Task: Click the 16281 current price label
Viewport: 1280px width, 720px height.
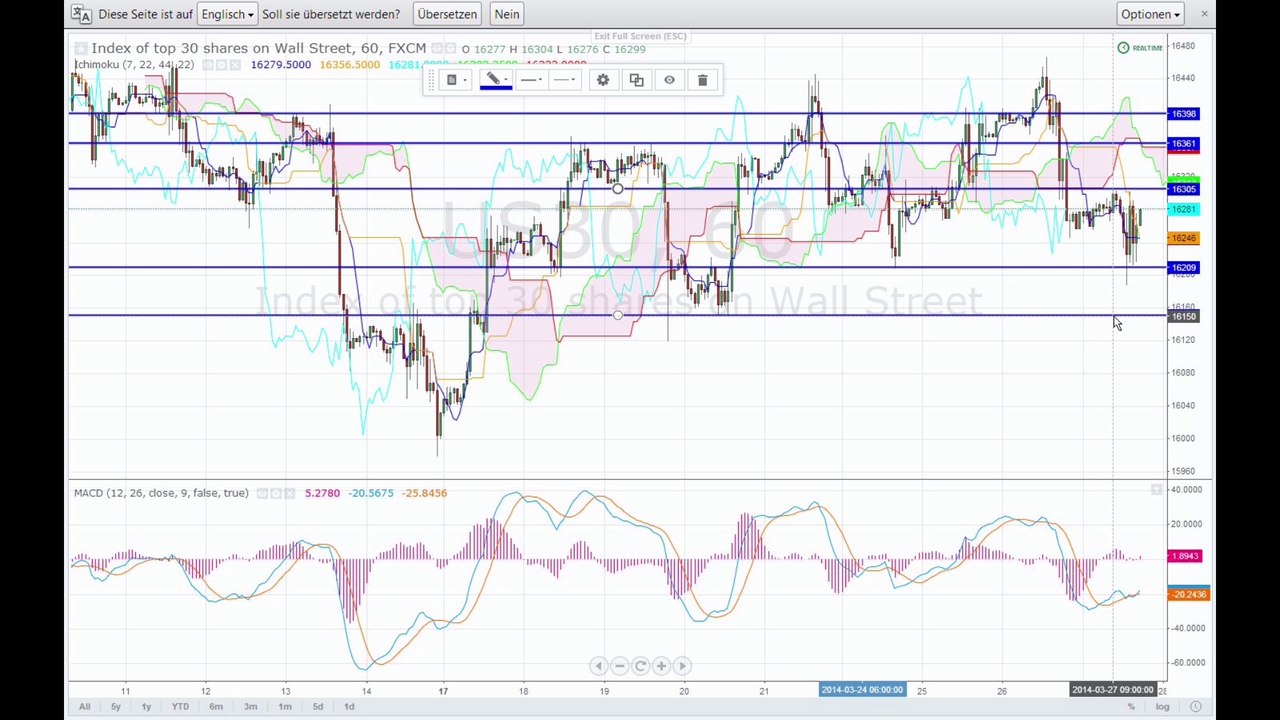Action: click(x=1184, y=209)
